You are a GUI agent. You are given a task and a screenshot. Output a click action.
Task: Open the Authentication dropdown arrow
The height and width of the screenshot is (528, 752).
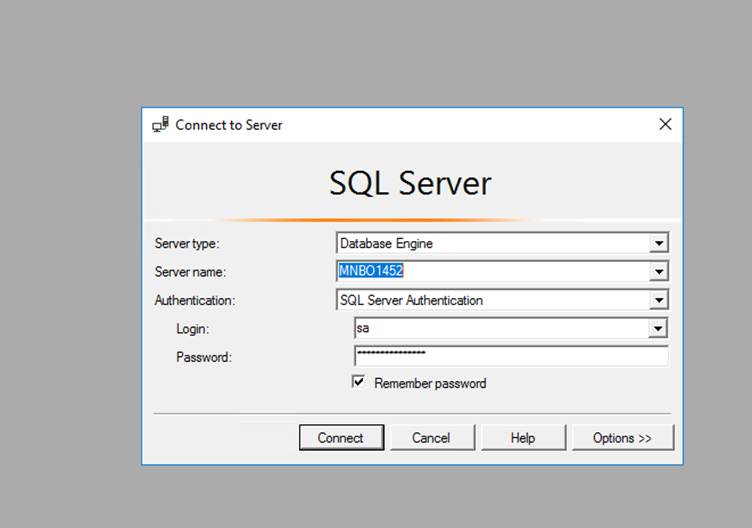coord(659,300)
